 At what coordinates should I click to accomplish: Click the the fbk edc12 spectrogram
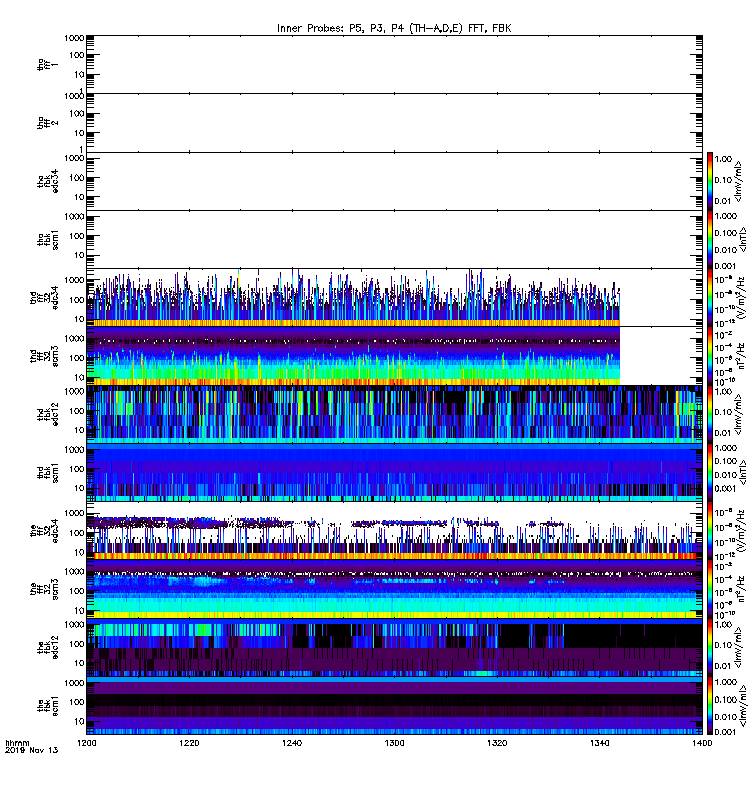394,647
